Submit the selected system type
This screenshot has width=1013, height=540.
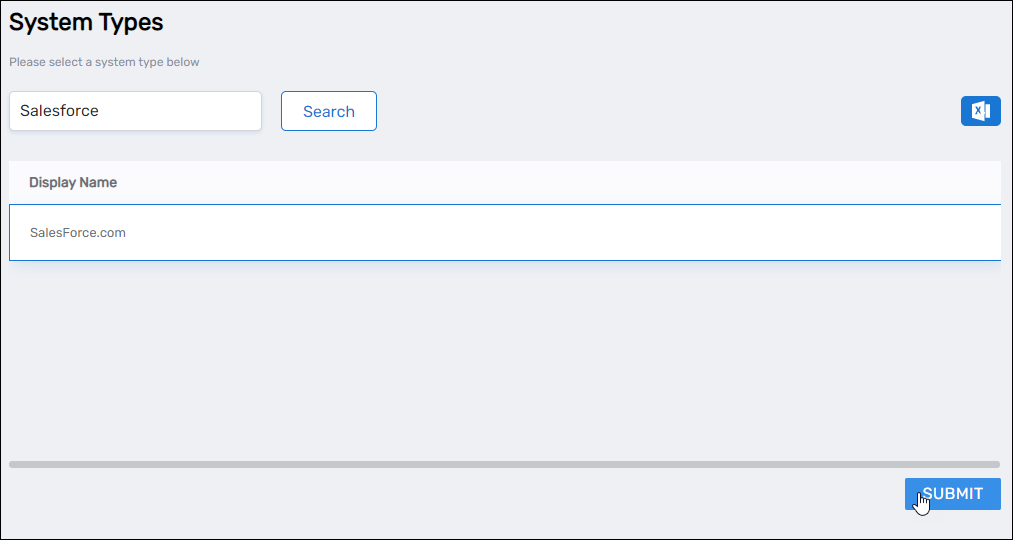[x=952, y=494]
